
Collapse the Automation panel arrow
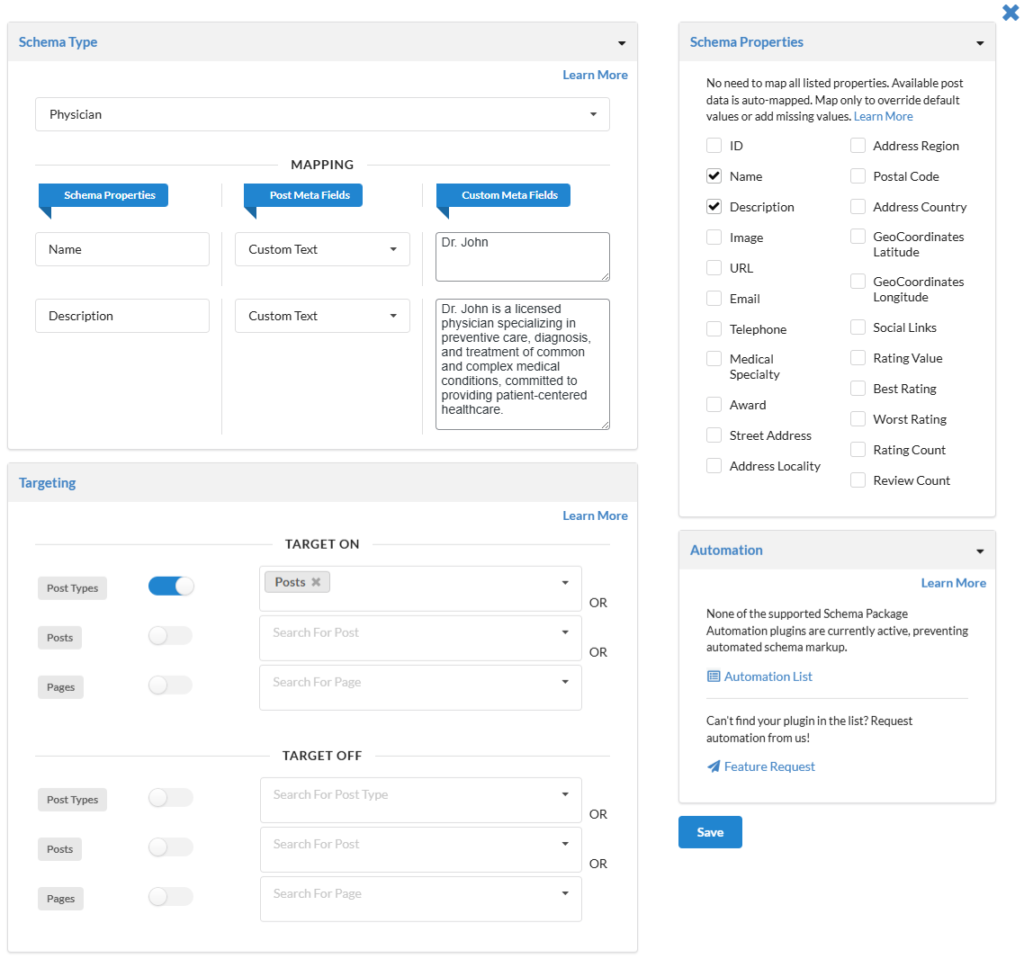click(979, 551)
